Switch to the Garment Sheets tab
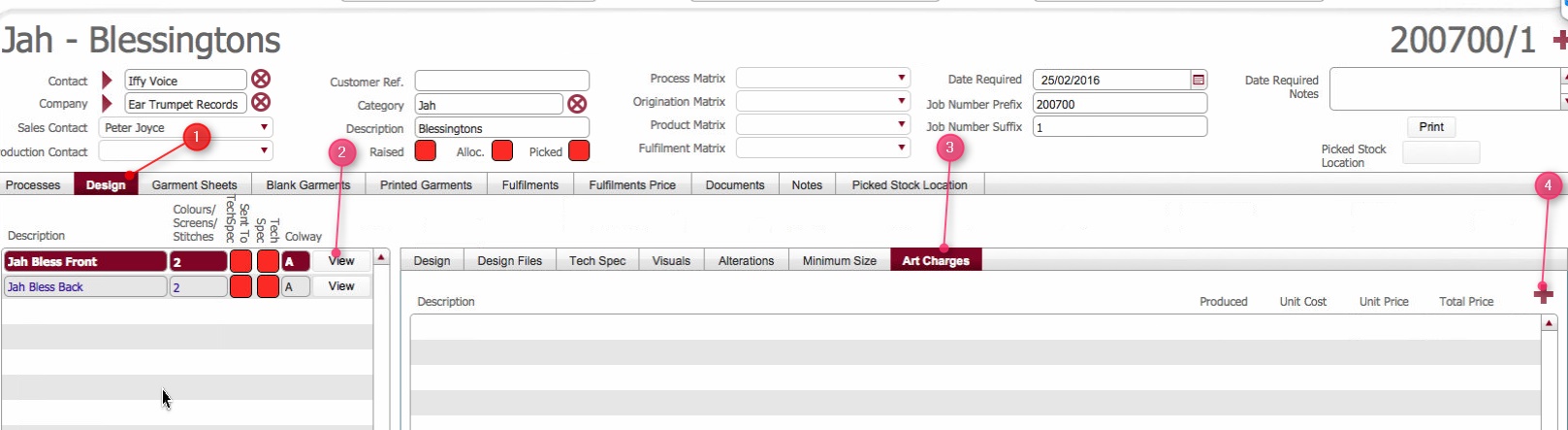The width and height of the screenshot is (1568, 430). [194, 184]
